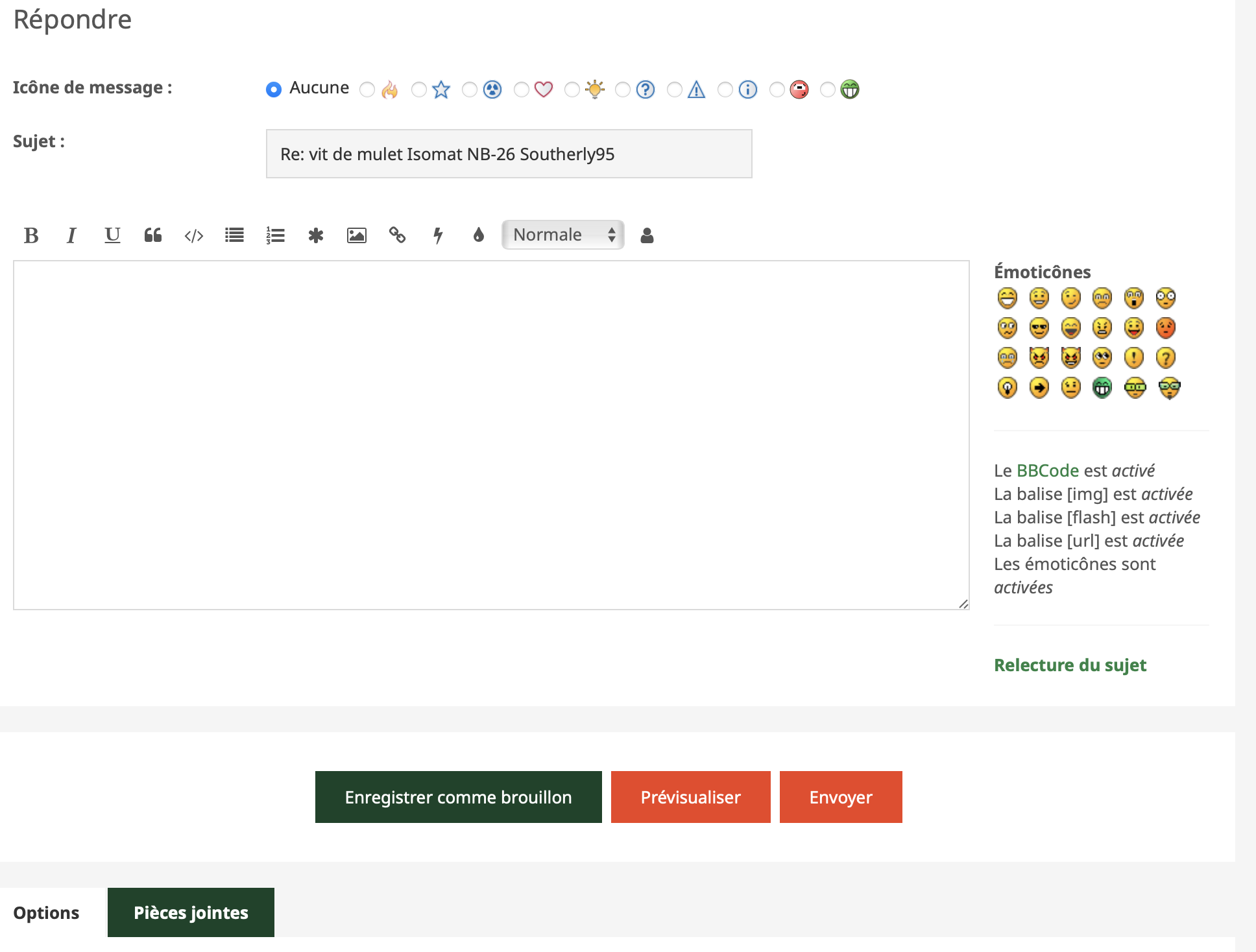Open the Options tab

(46, 912)
